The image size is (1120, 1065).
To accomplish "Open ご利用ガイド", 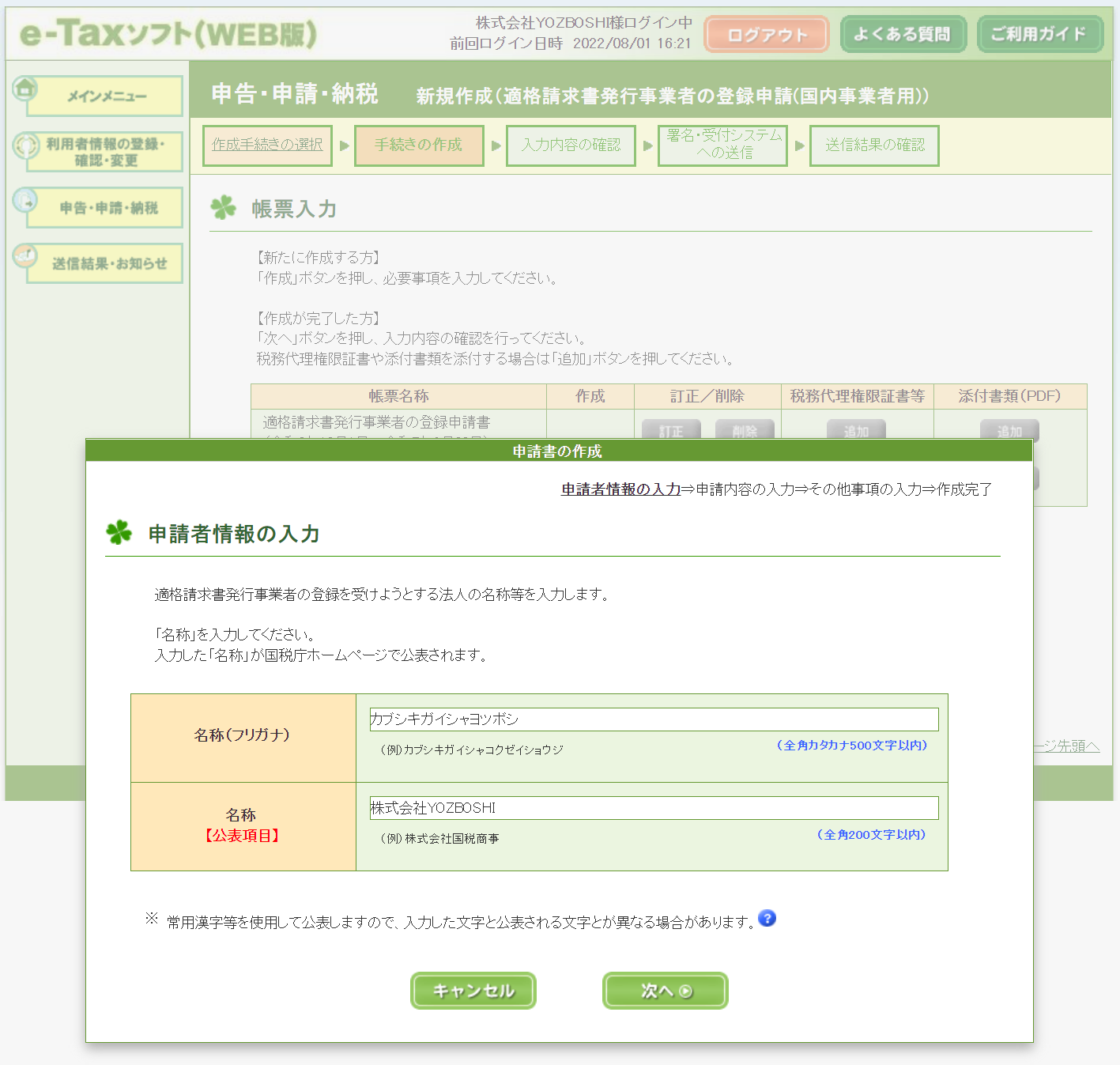I will pos(1039,34).
